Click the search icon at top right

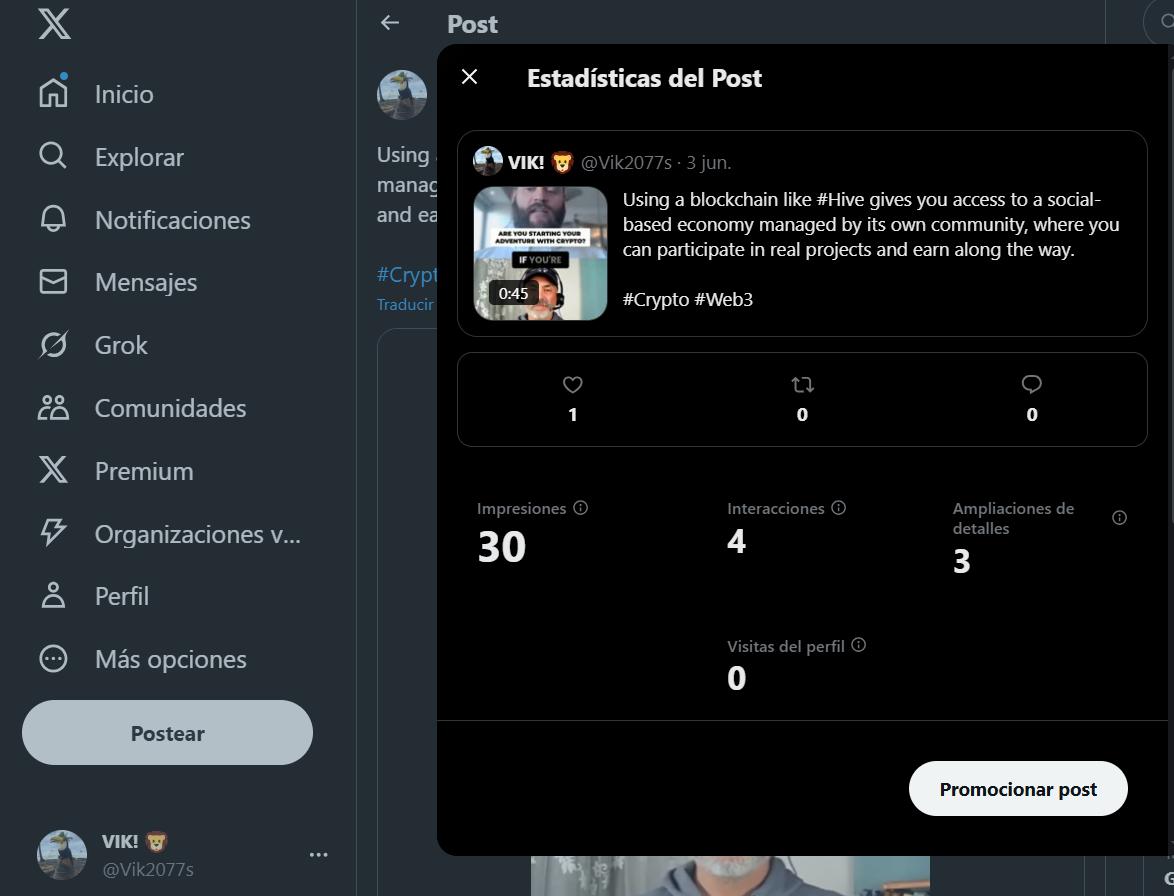[x=1167, y=22]
